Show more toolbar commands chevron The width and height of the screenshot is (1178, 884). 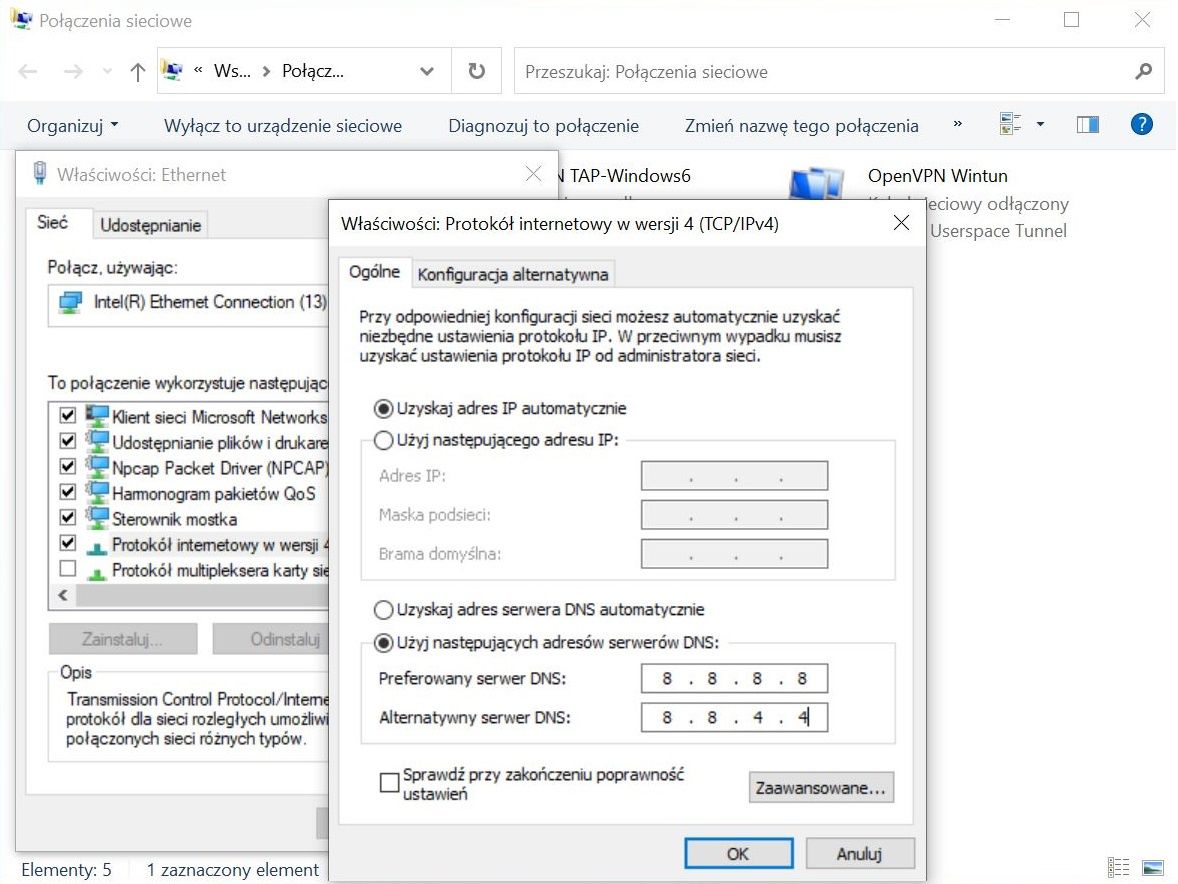[957, 124]
